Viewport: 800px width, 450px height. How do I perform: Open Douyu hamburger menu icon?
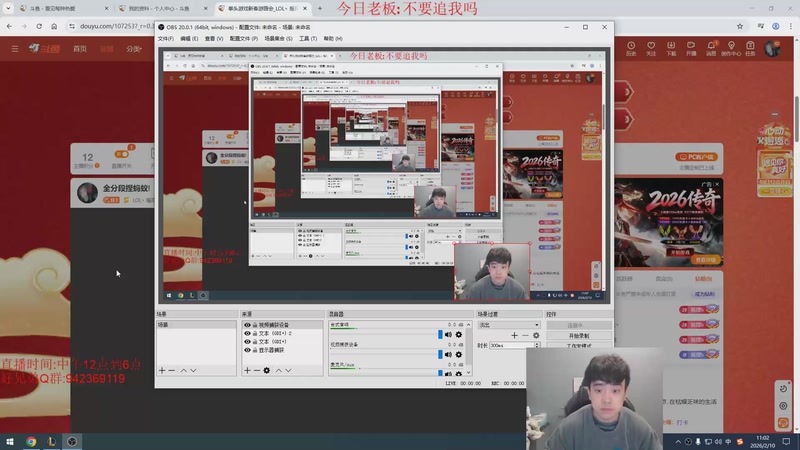click(x=15, y=48)
